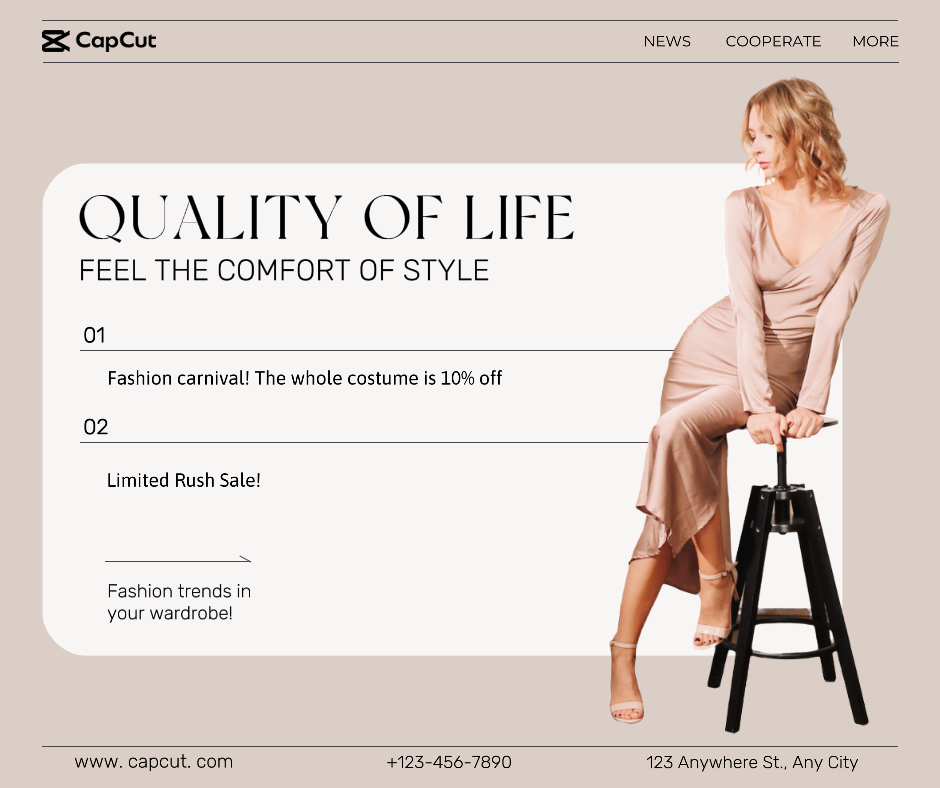Click the 123 Anywhere St., Any City address
Viewport: 940px width, 788px height.
click(x=752, y=762)
